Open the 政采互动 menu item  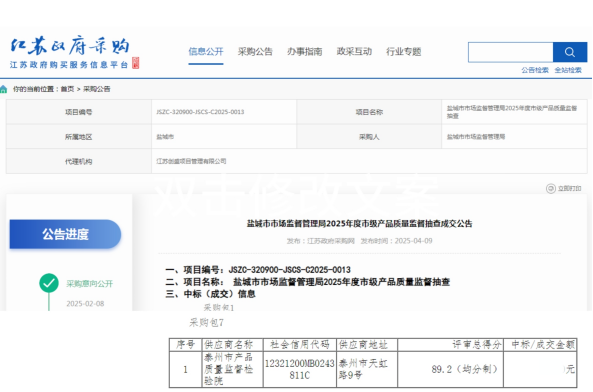[354, 52]
